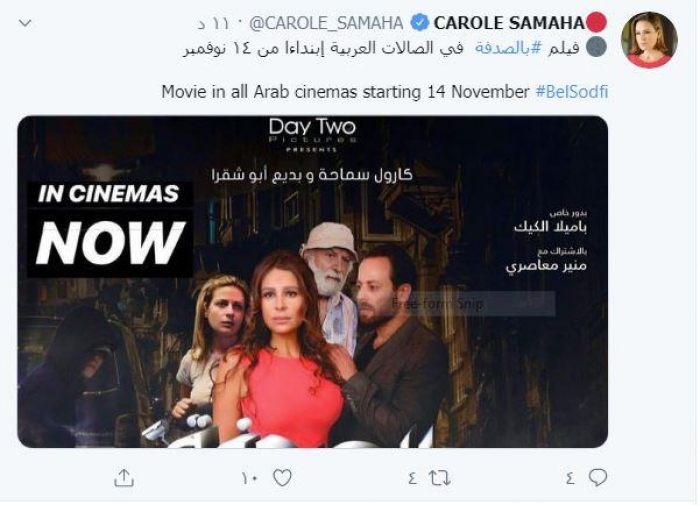
Task: Click the retweet count number ٤
Action: pos(412,479)
